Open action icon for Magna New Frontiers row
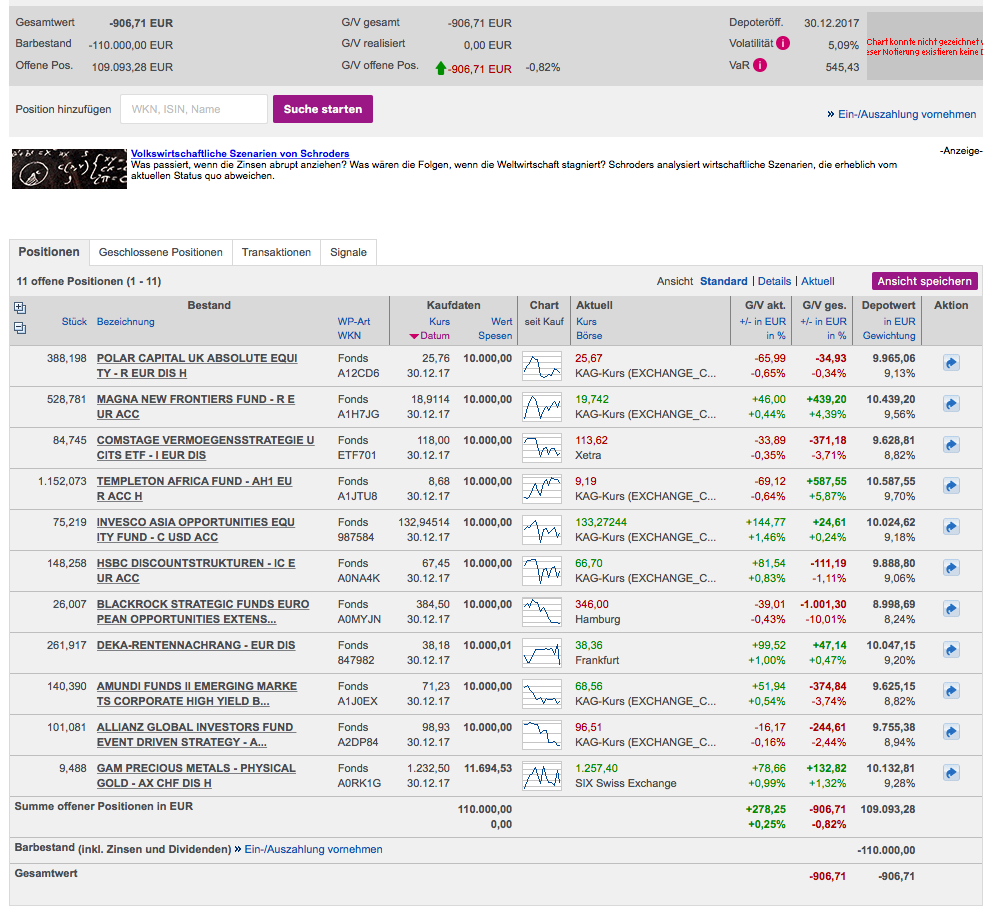Viewport: 986px width, 908px height. coord(951,404)
